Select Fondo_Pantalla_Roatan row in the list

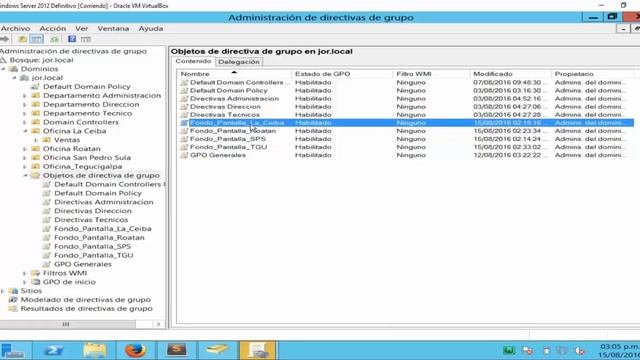pos(405,131)
